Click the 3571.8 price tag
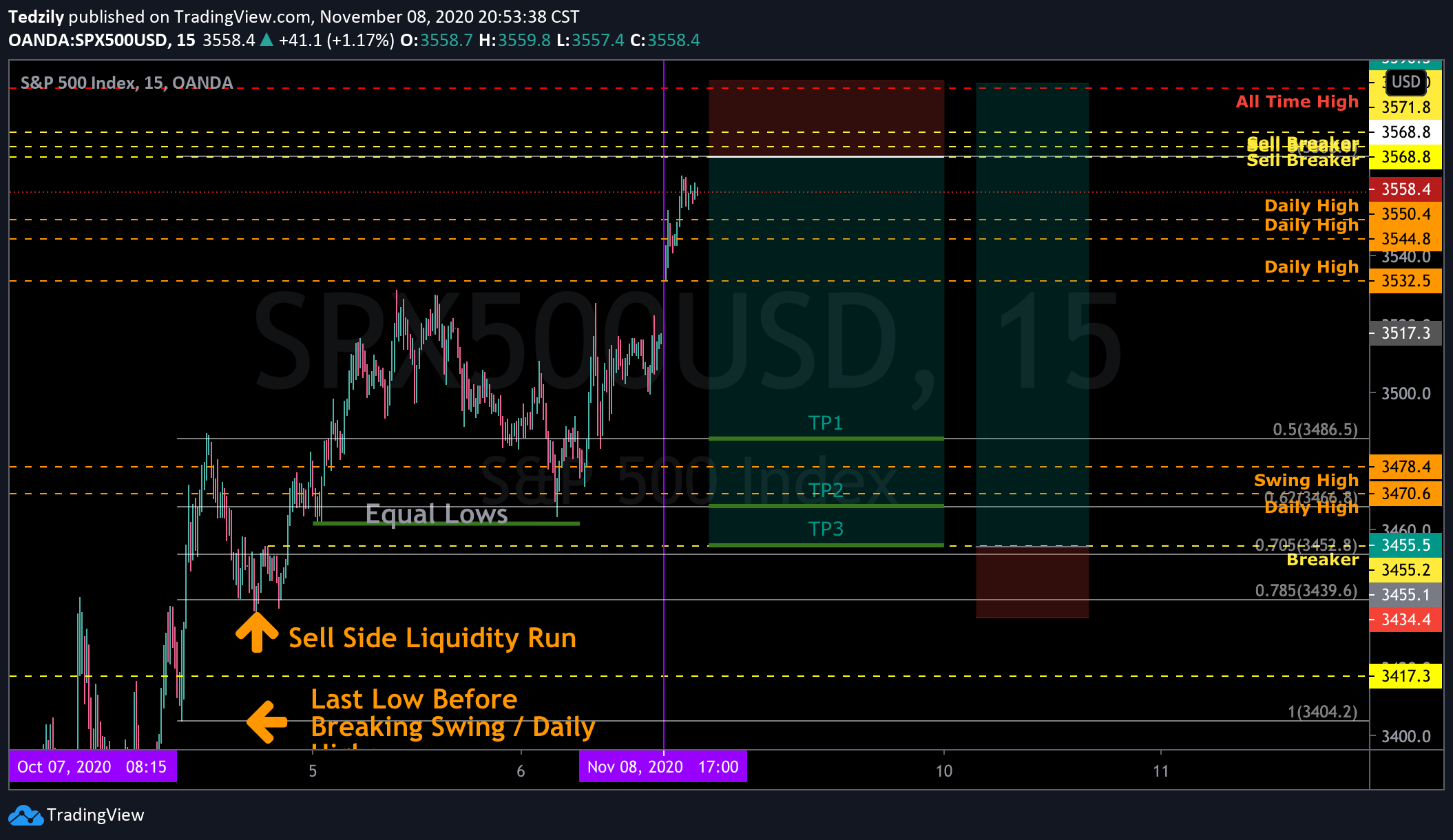Image resolution: width=1453 pixels, height=840 pixels. tap(1405, 107)
